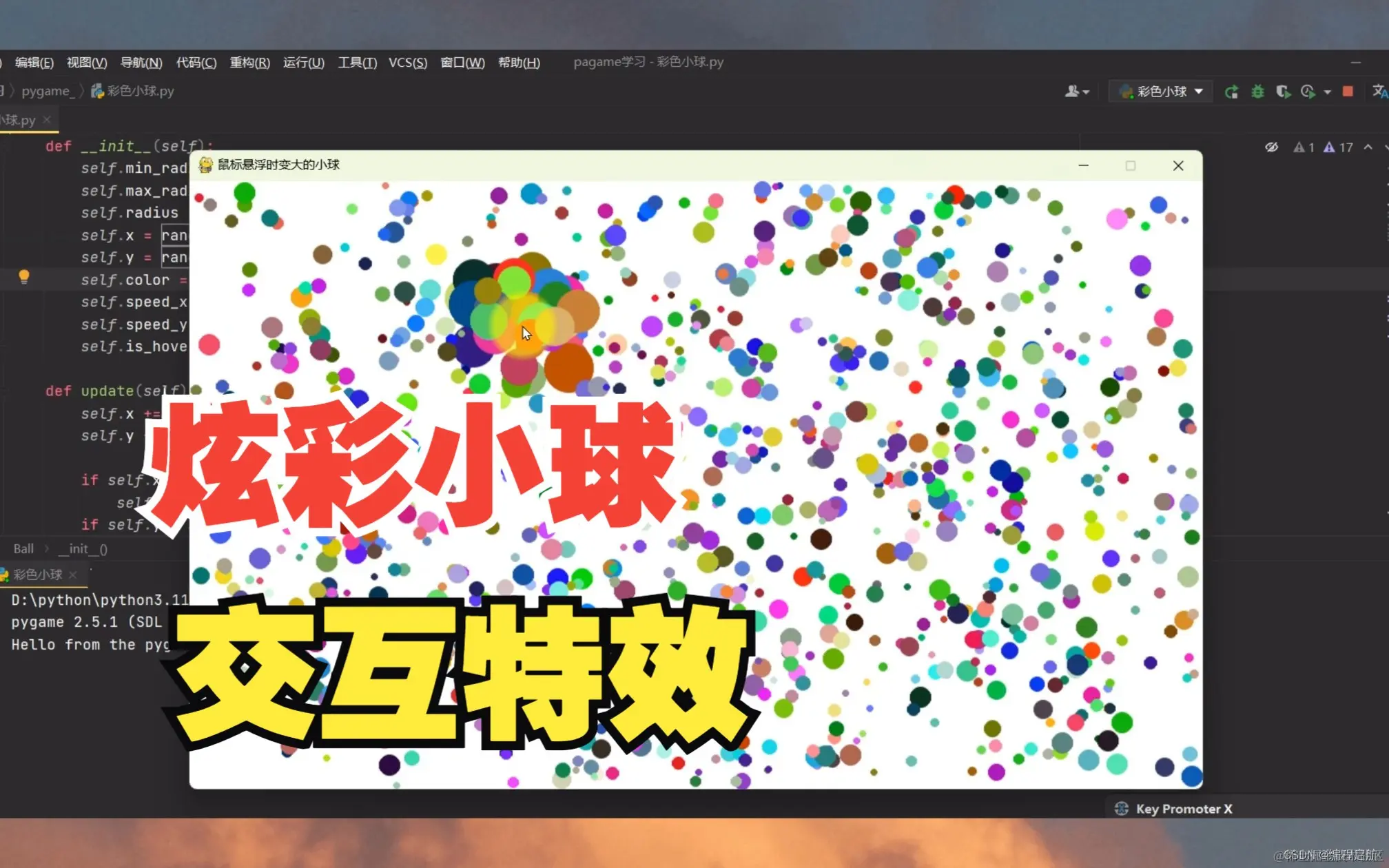Toggle the highlighting level eye icon near inspections
The width and height of the screenshot is (1389, 868).
tap(1271, 147)
